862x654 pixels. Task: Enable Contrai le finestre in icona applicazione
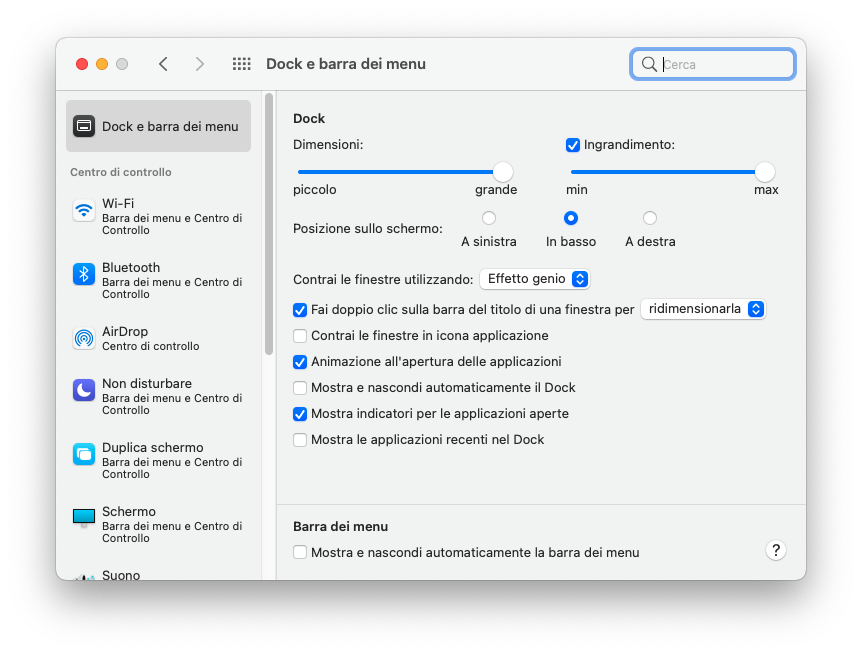[x=300, y=336]
